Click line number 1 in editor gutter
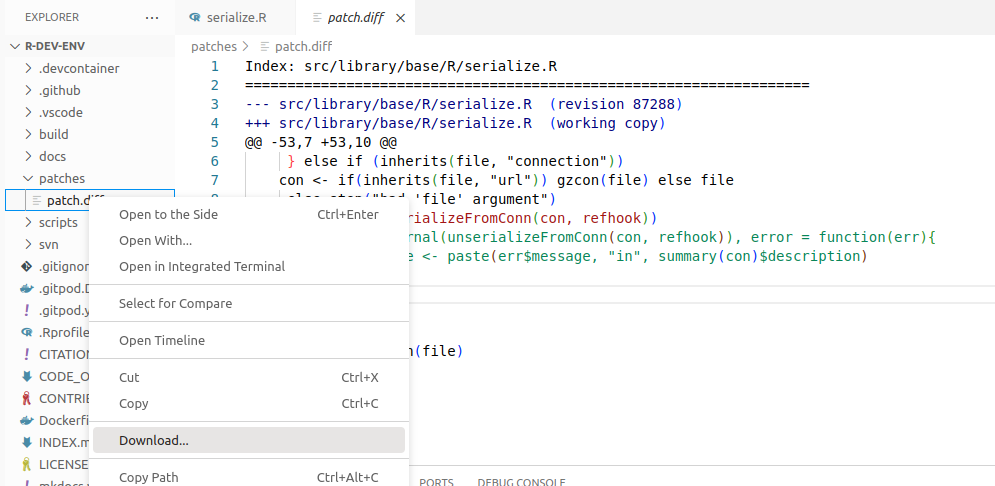Image resolution: width=995 pixels, height=486 pixels. pos(214,67)
